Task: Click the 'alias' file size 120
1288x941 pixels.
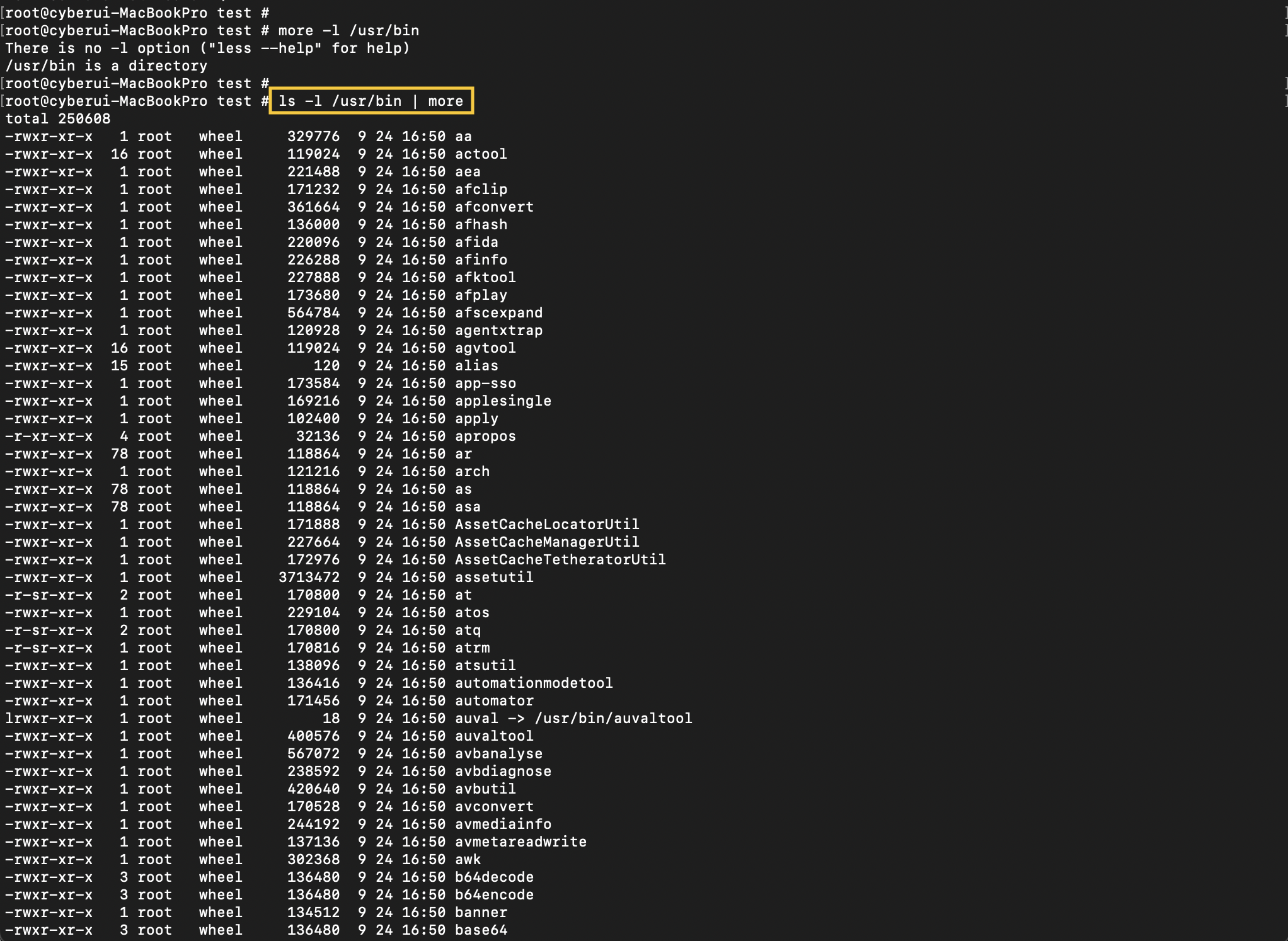Action: 326,365
